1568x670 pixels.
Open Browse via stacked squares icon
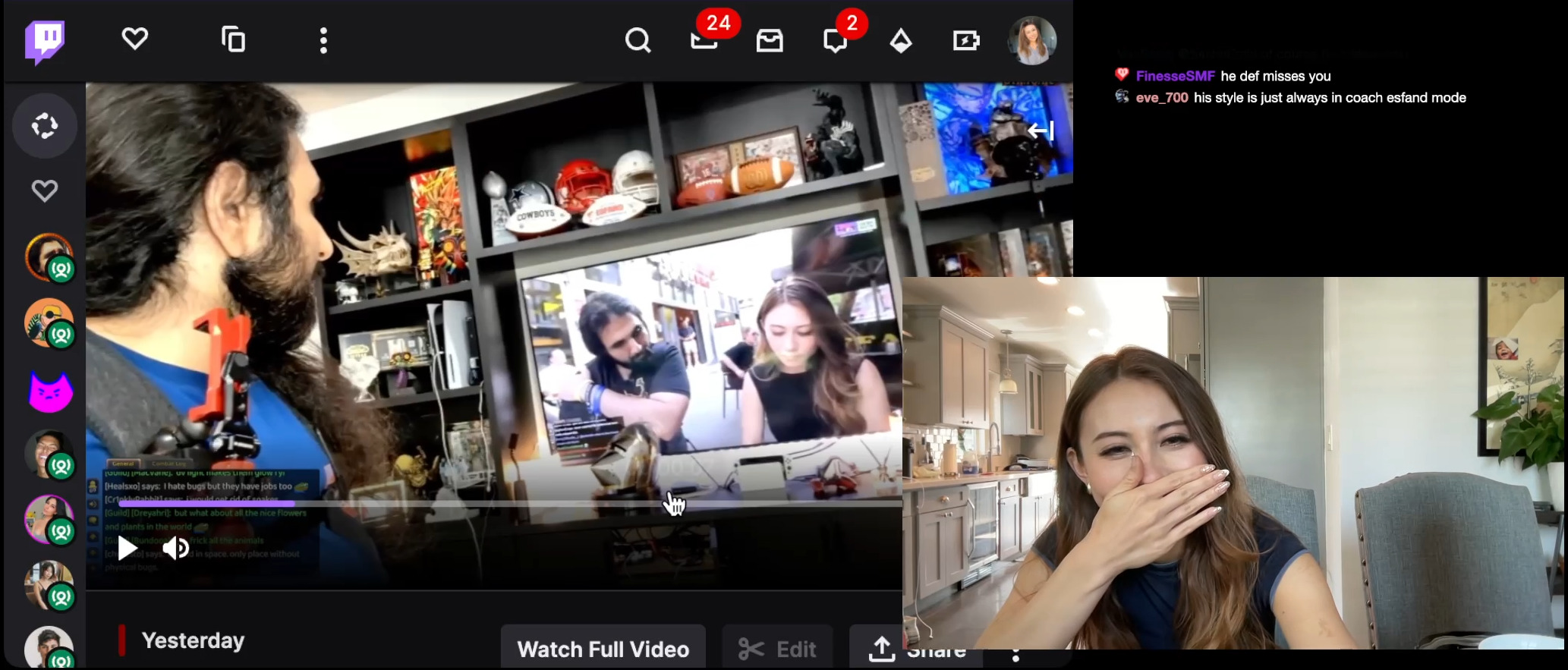click(234, 39)
